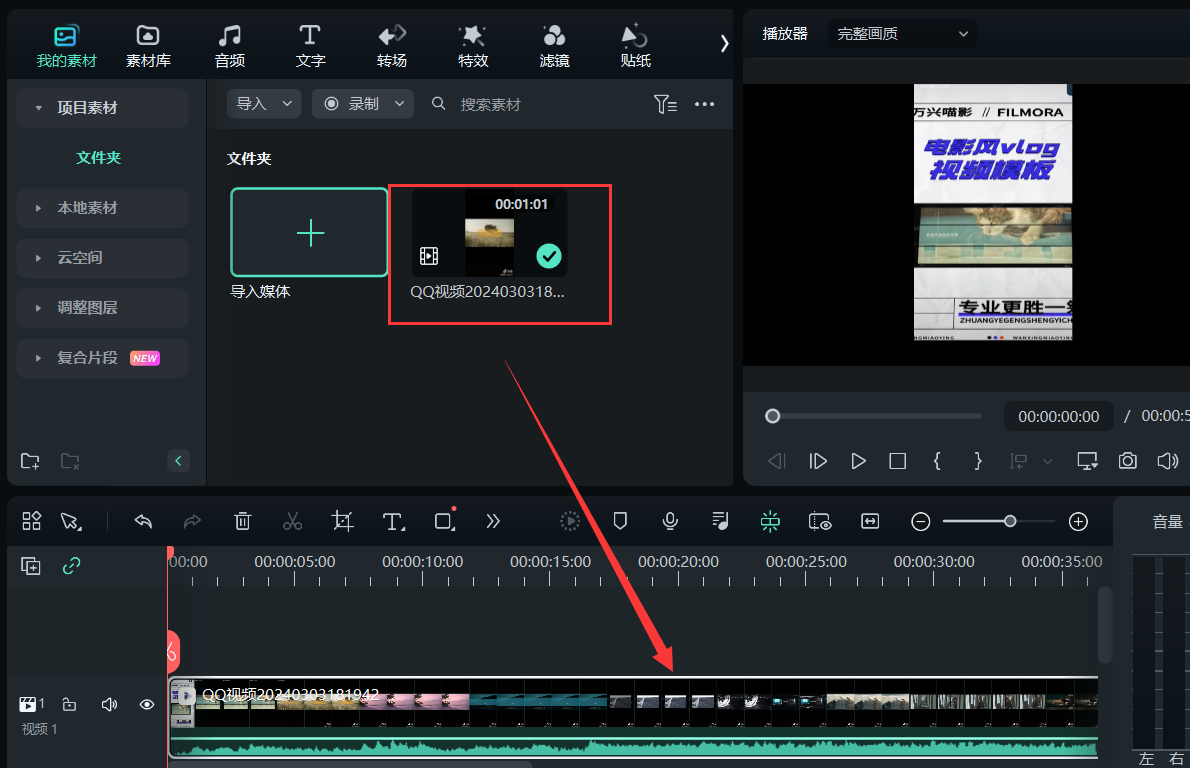Viewport: 1190px width, 768px height.
Task: Hide the Video 1 track with eye icon
Action: 147,705
